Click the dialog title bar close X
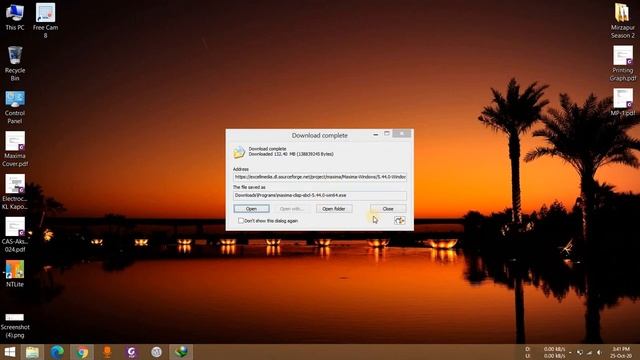The image size is (640, 360). [x=402, y=133]
